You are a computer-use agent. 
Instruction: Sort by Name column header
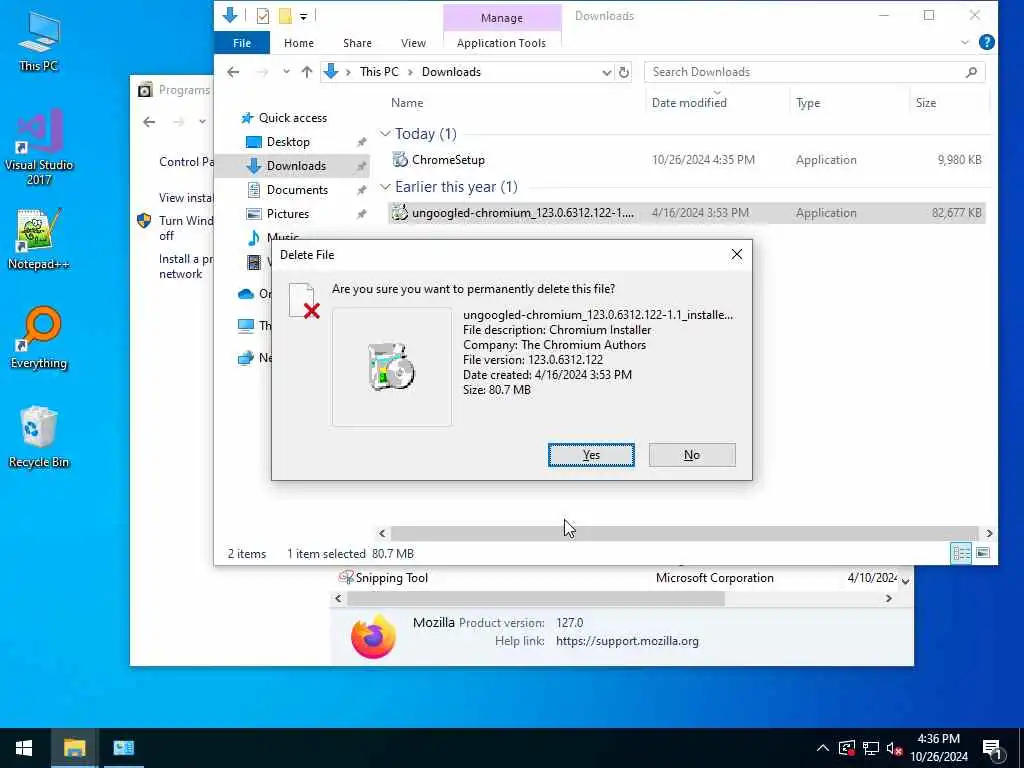pos(407,103)
